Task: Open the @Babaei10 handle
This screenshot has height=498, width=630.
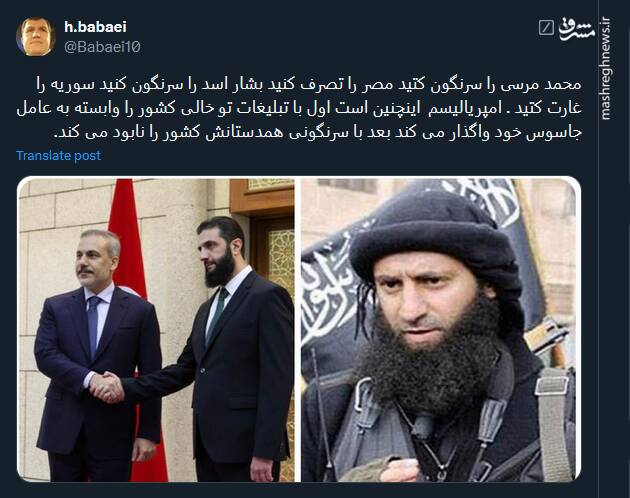Action: [102, 47]
